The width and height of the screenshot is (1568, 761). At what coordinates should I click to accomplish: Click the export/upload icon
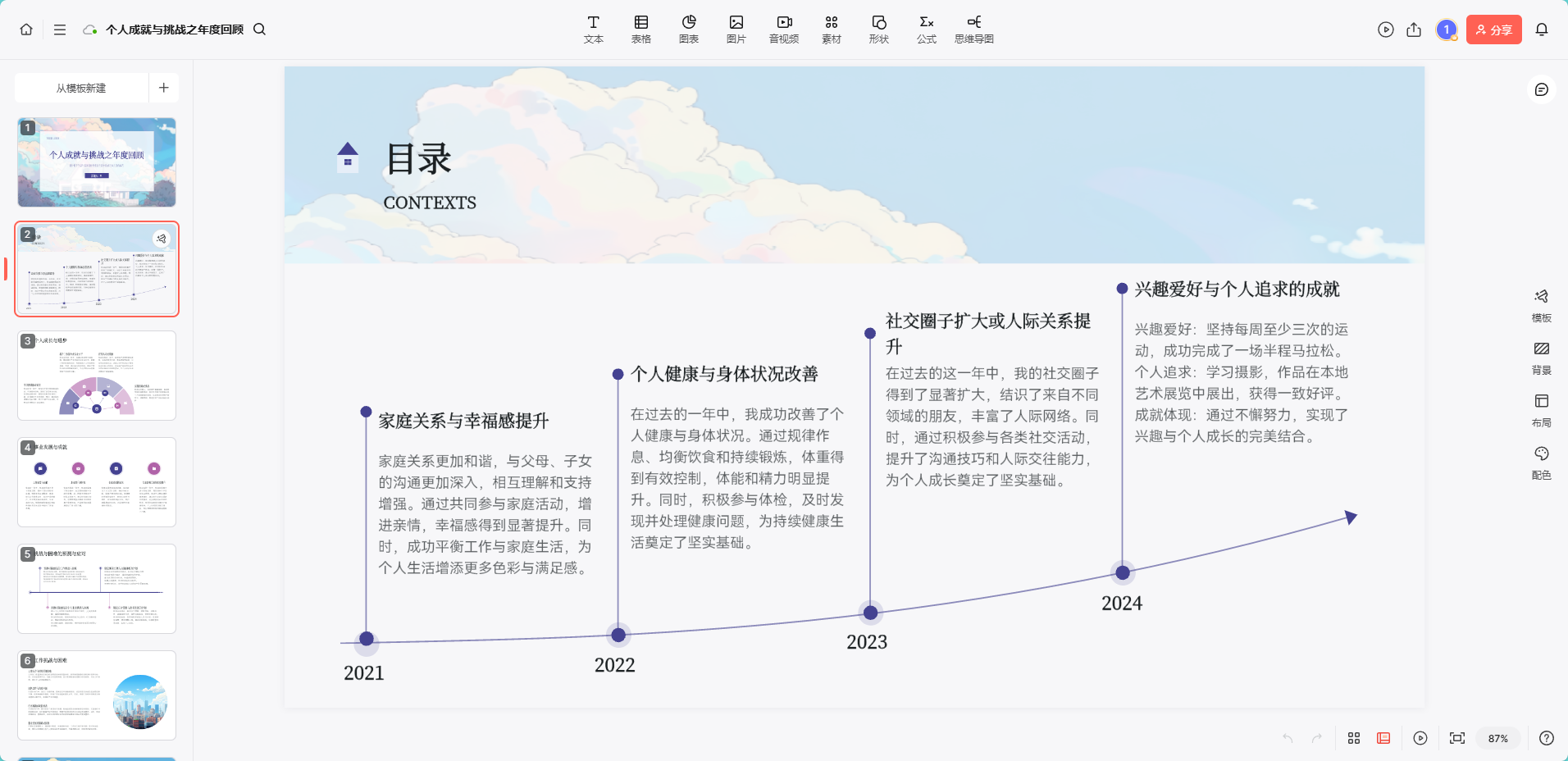tap(1414, 30)
